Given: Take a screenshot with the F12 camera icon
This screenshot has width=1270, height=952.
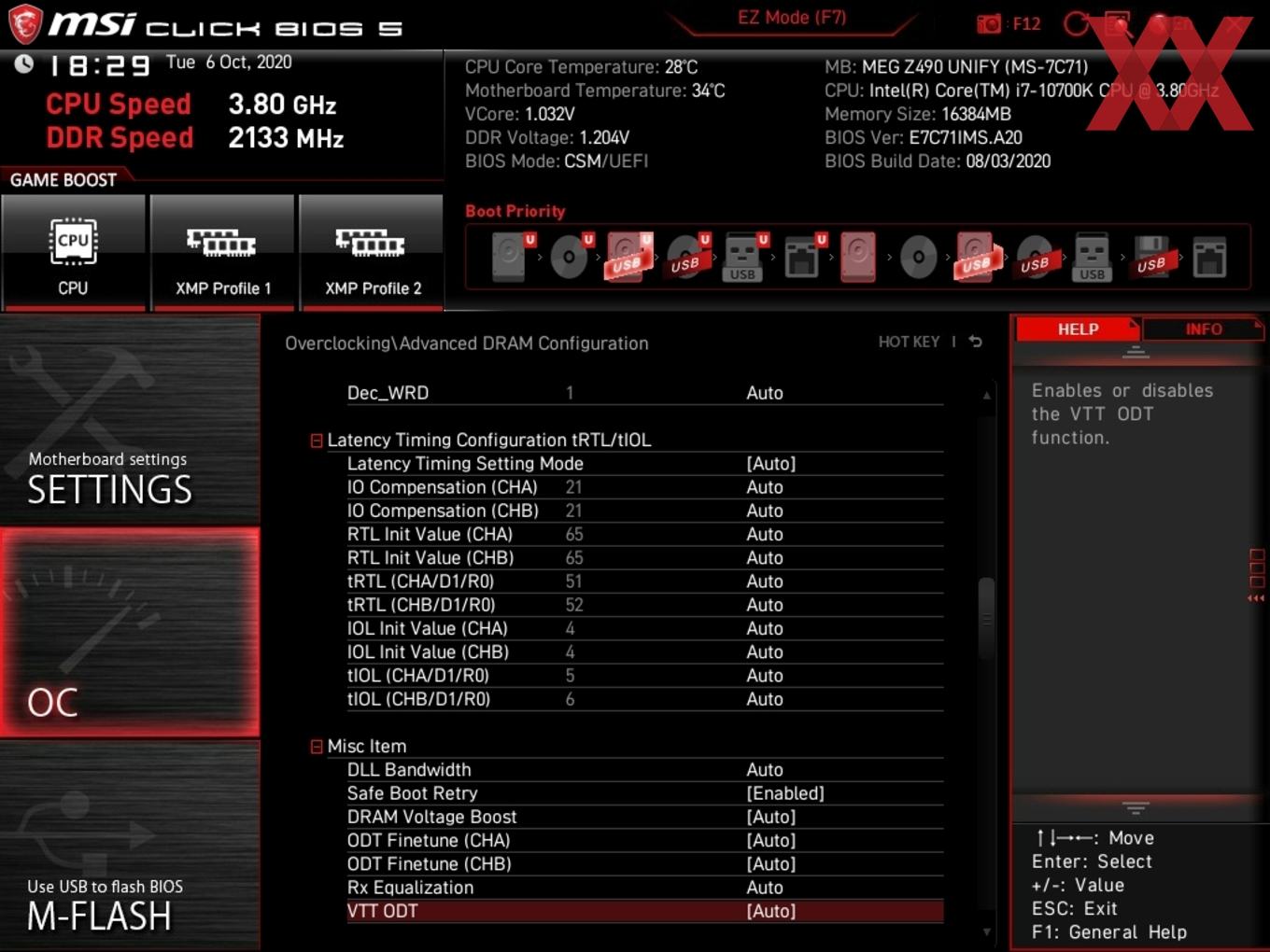Looking at the screenshot, I should point(989,24).
